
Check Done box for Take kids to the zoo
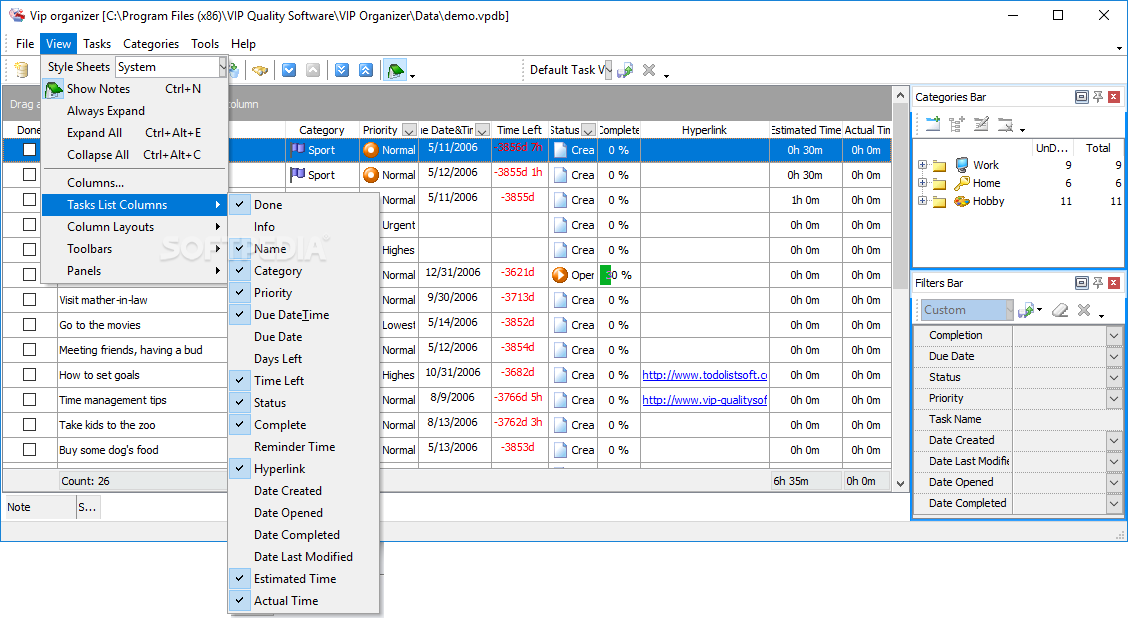[x=29, y=424]
